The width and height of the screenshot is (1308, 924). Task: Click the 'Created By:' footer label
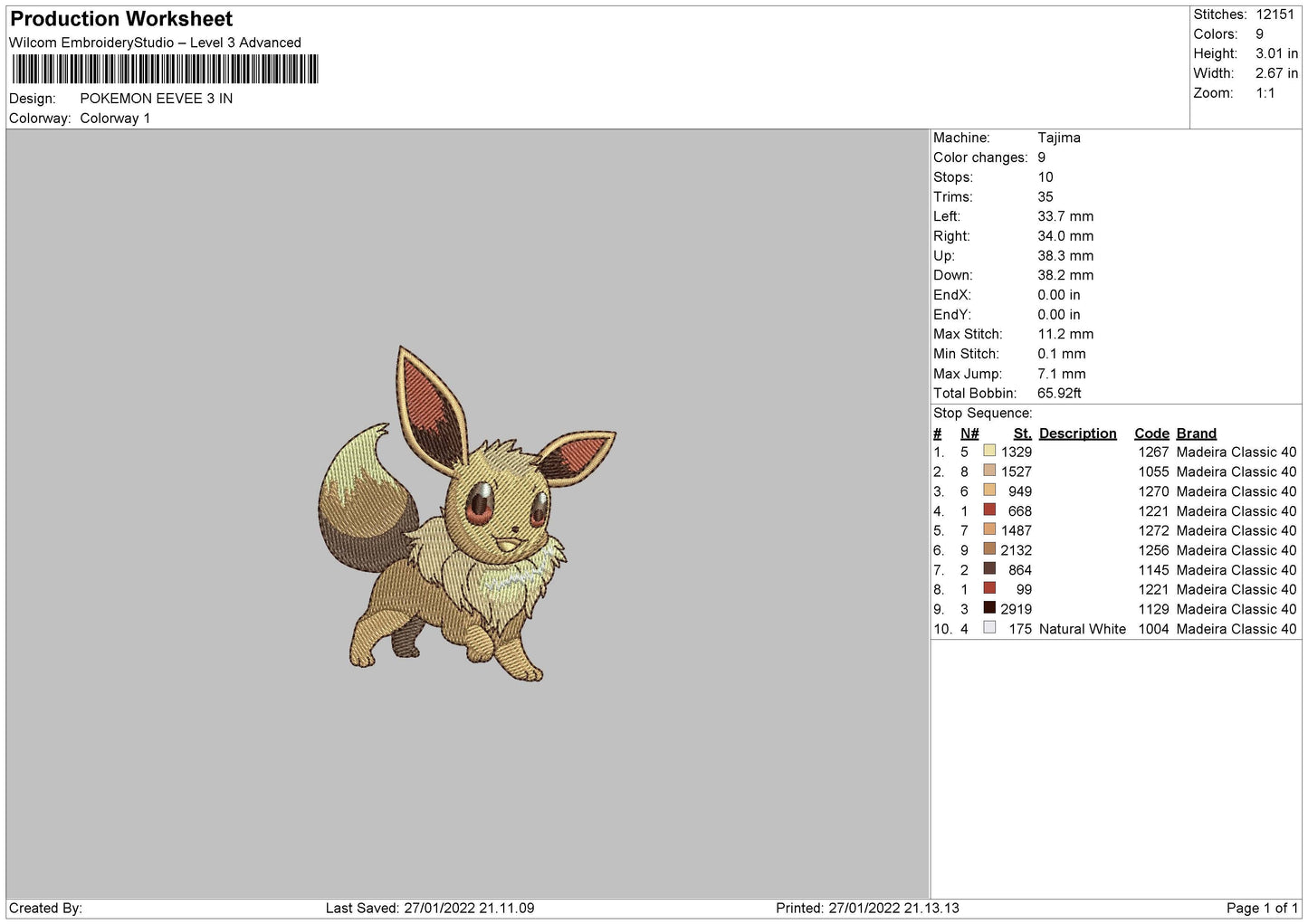[45, 908]
